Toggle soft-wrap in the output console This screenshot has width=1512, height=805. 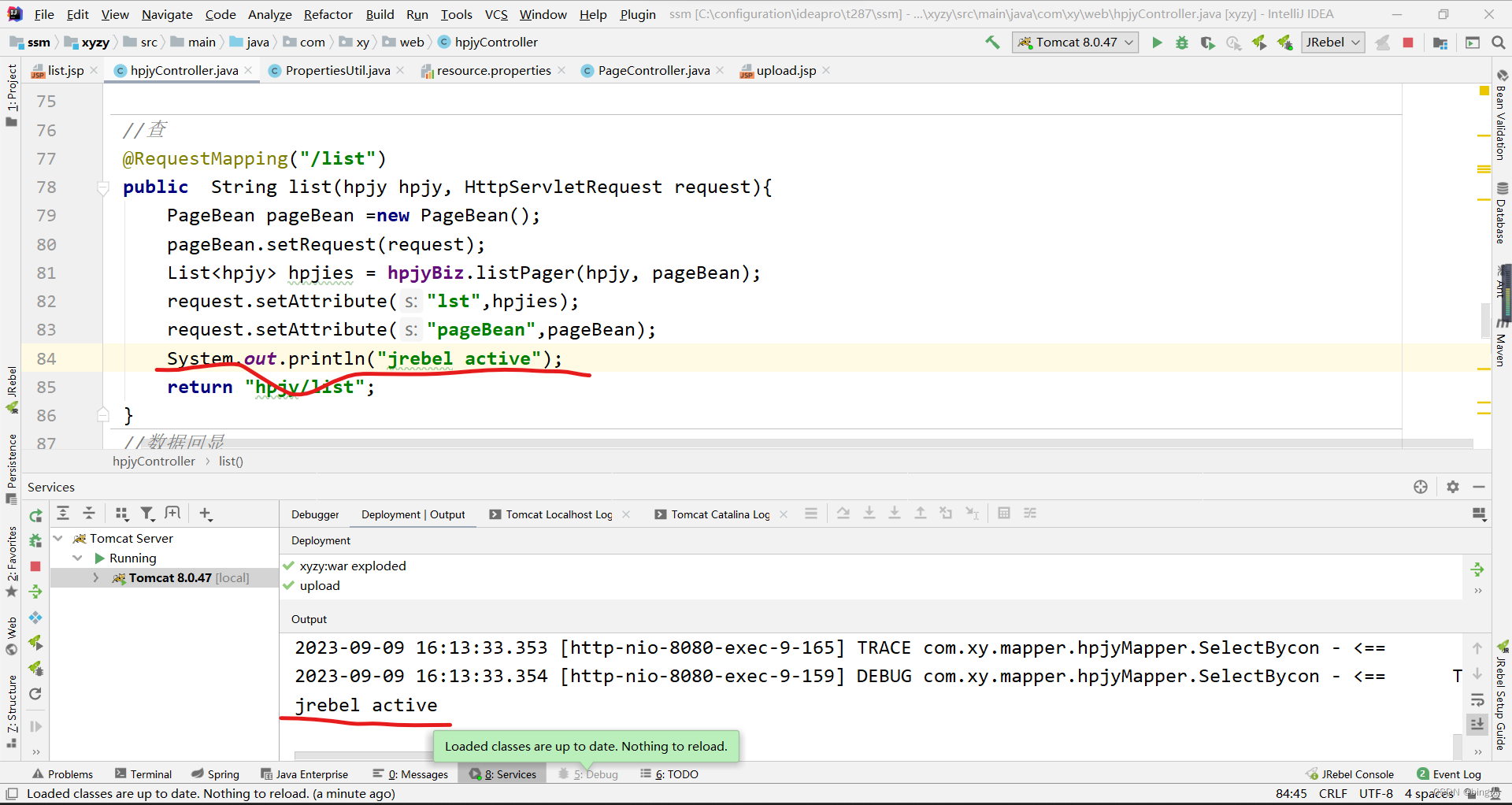1477,699
